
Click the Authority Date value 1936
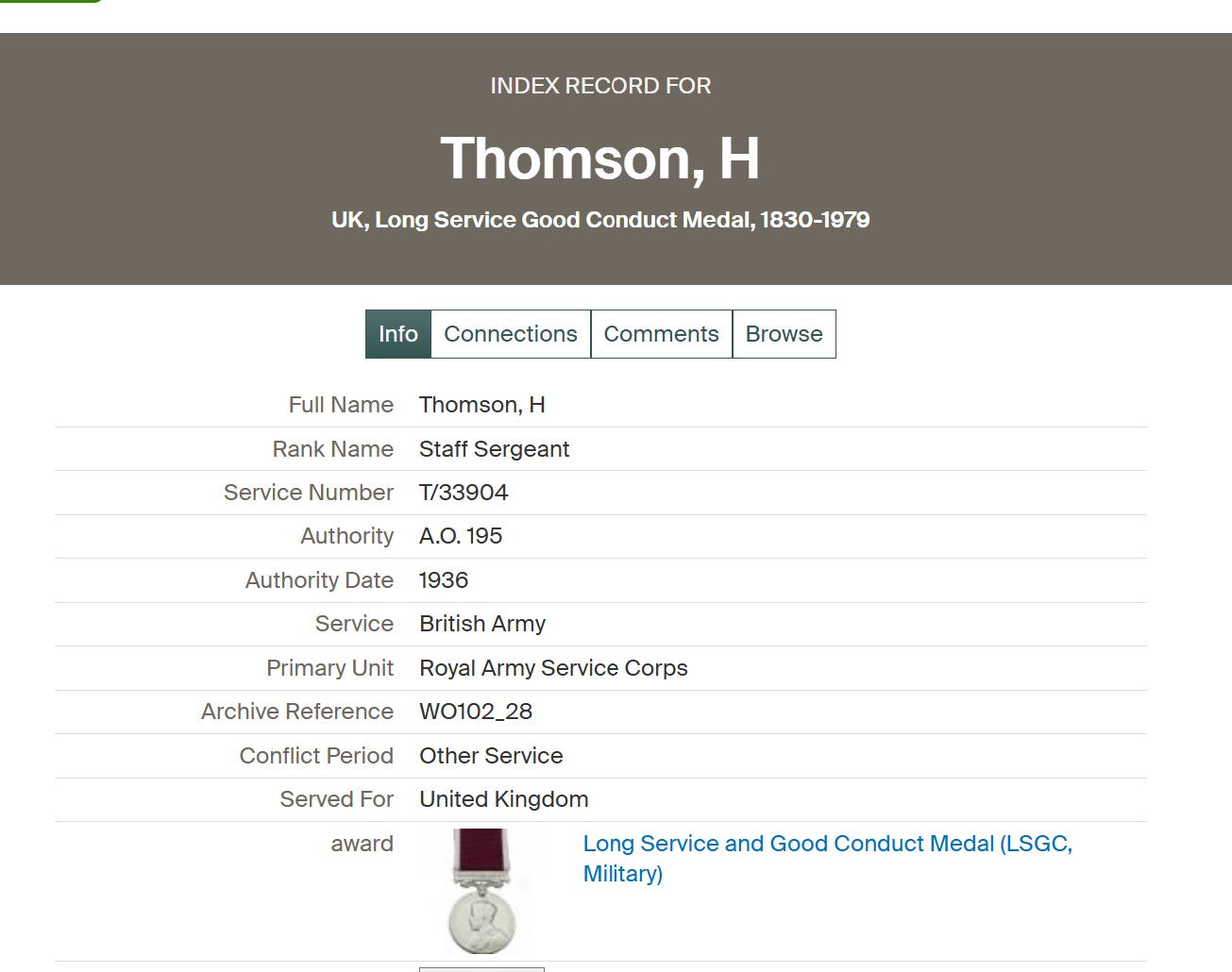pyautogui.click(x=444, y=580)
